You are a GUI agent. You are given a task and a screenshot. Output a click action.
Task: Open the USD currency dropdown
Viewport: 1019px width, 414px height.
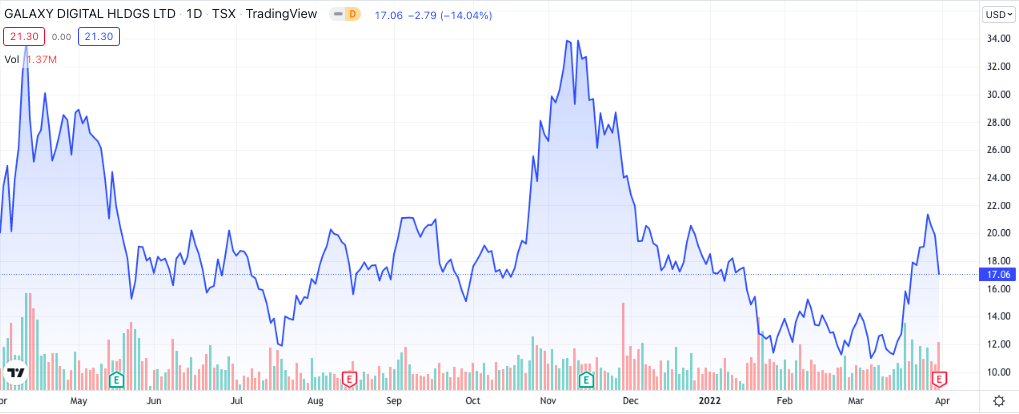tap(997, 14)
